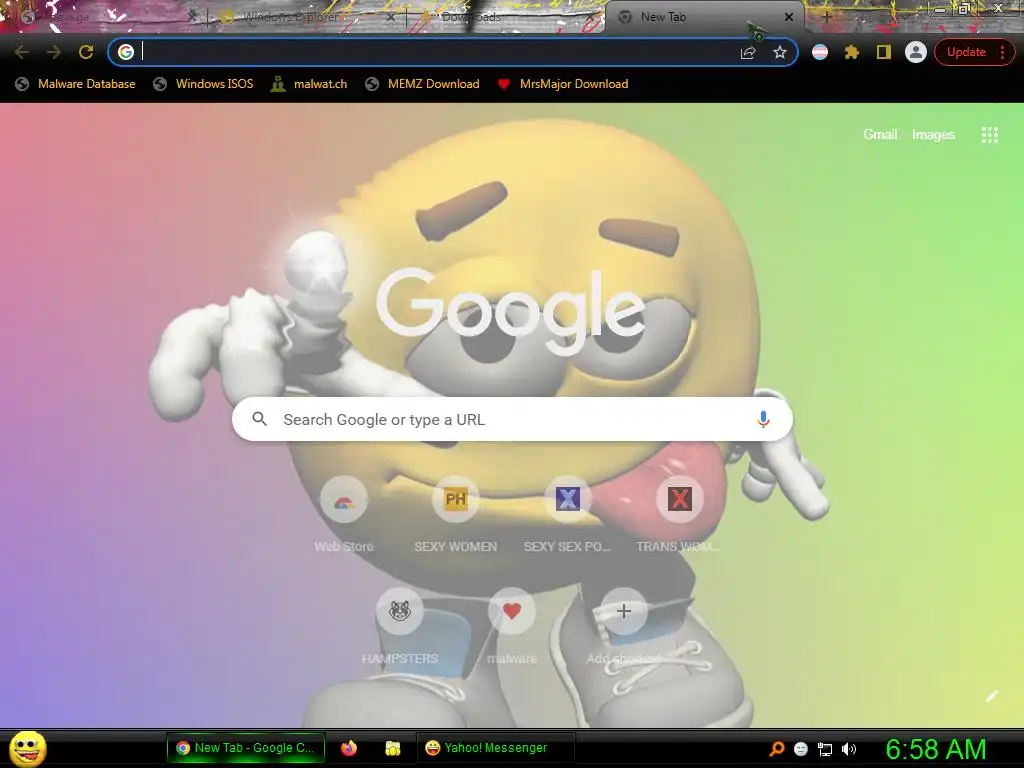Viewport: 1024px width, 768px height.
Task: Open the Malware Database bookmark
Action: (x=76, y=84)
